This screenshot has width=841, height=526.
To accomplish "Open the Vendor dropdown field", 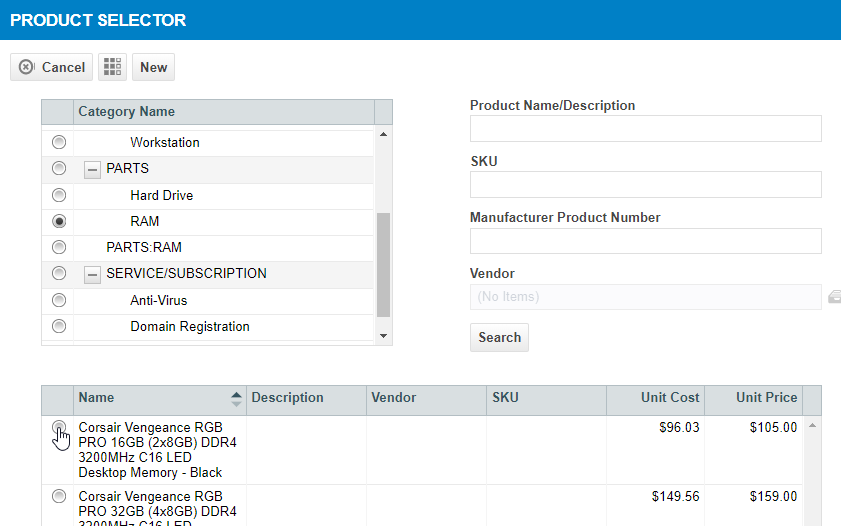I will click(645, 297).
